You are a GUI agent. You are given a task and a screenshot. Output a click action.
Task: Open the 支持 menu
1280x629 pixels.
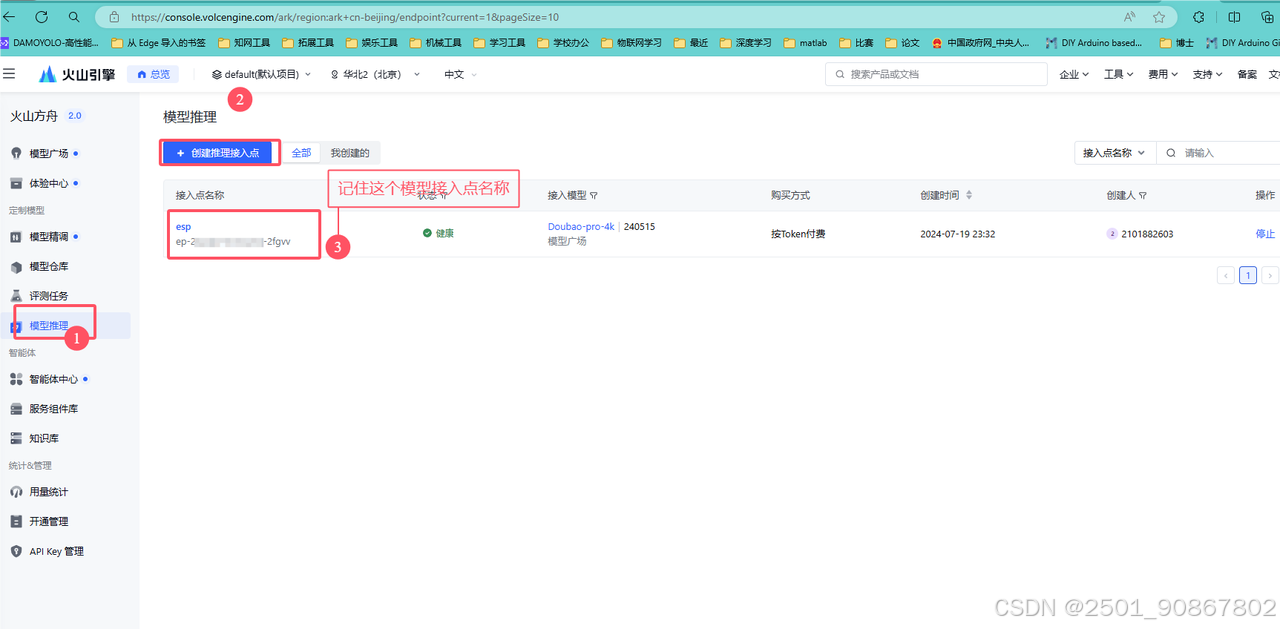[1208, 74]
